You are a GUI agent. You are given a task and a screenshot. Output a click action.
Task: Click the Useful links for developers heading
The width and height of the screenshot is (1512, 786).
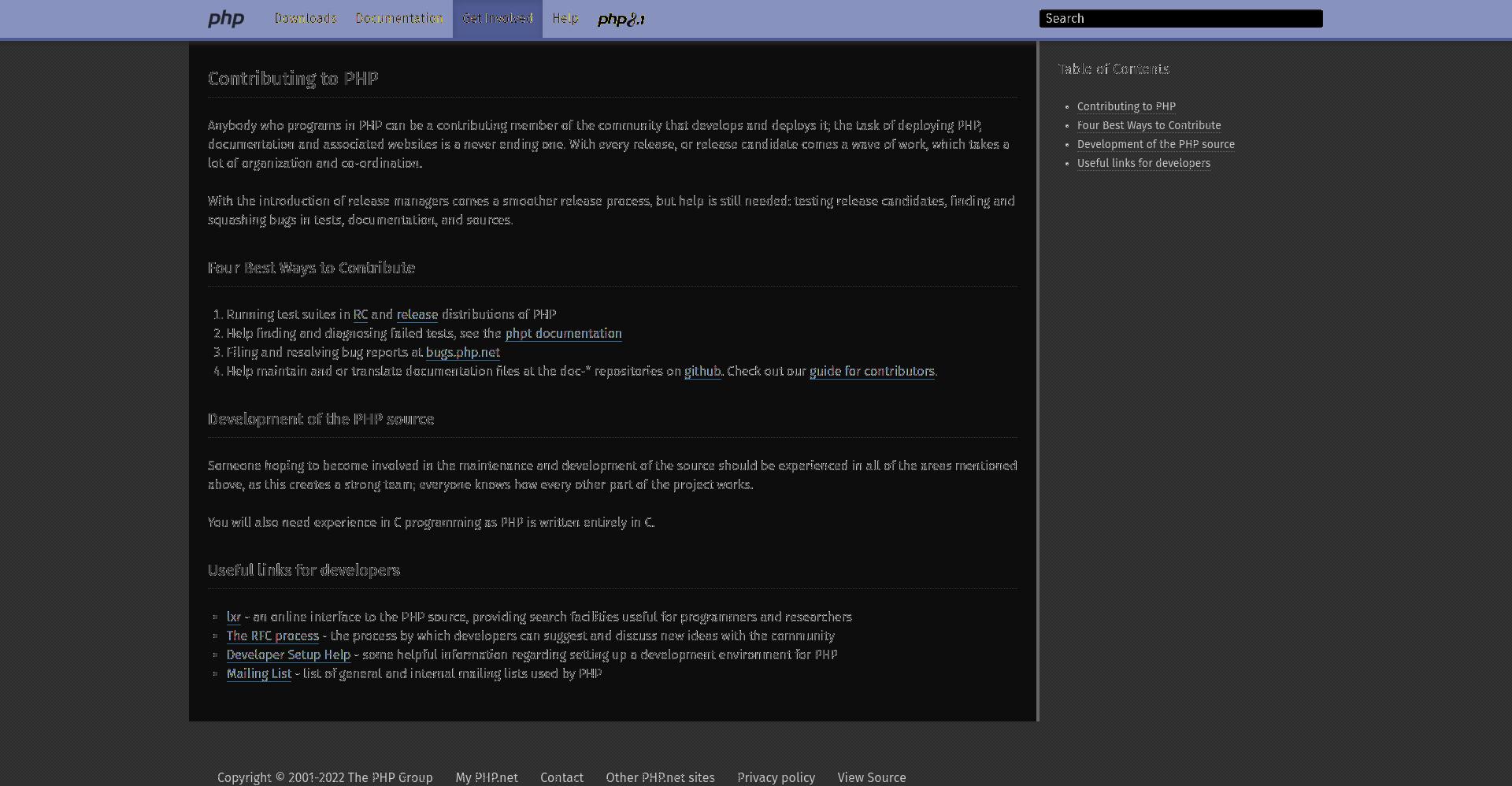[x=304, y=570]
